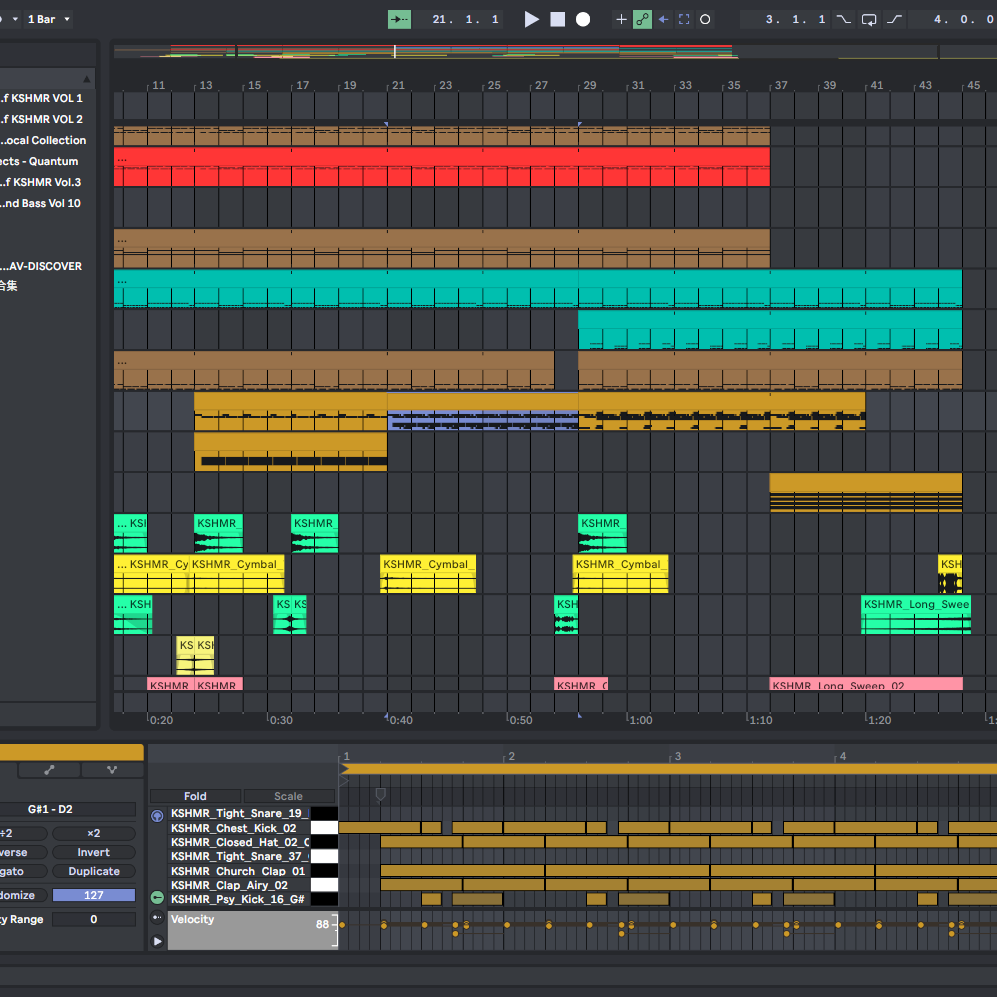997x997 pixels.
Task: Click the Randomize velocity value field 127
Action: pos(93,895)
